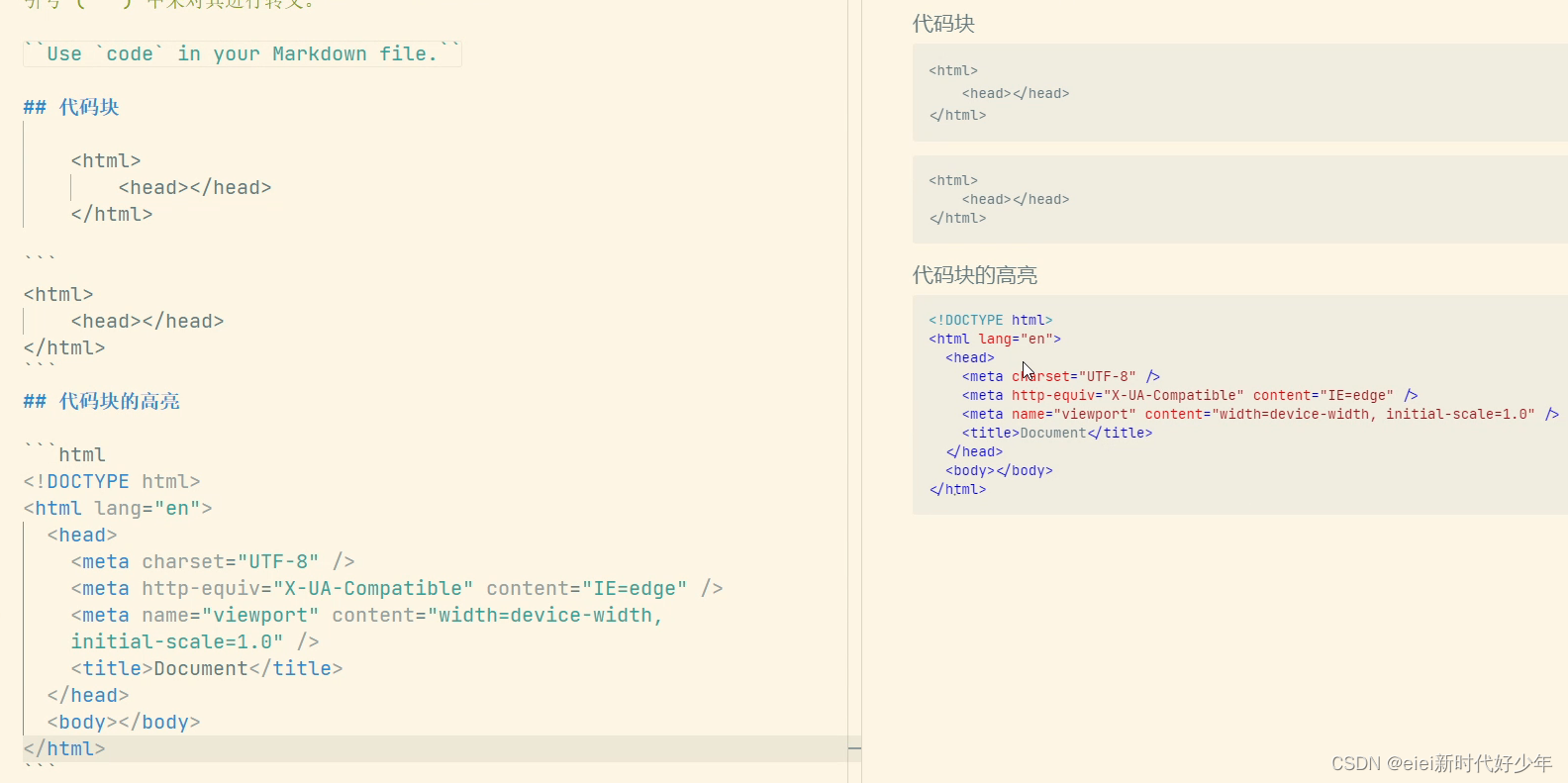
Task: Click the meta http-equiv line in the preview
Action: click(x=1190, y=395)
